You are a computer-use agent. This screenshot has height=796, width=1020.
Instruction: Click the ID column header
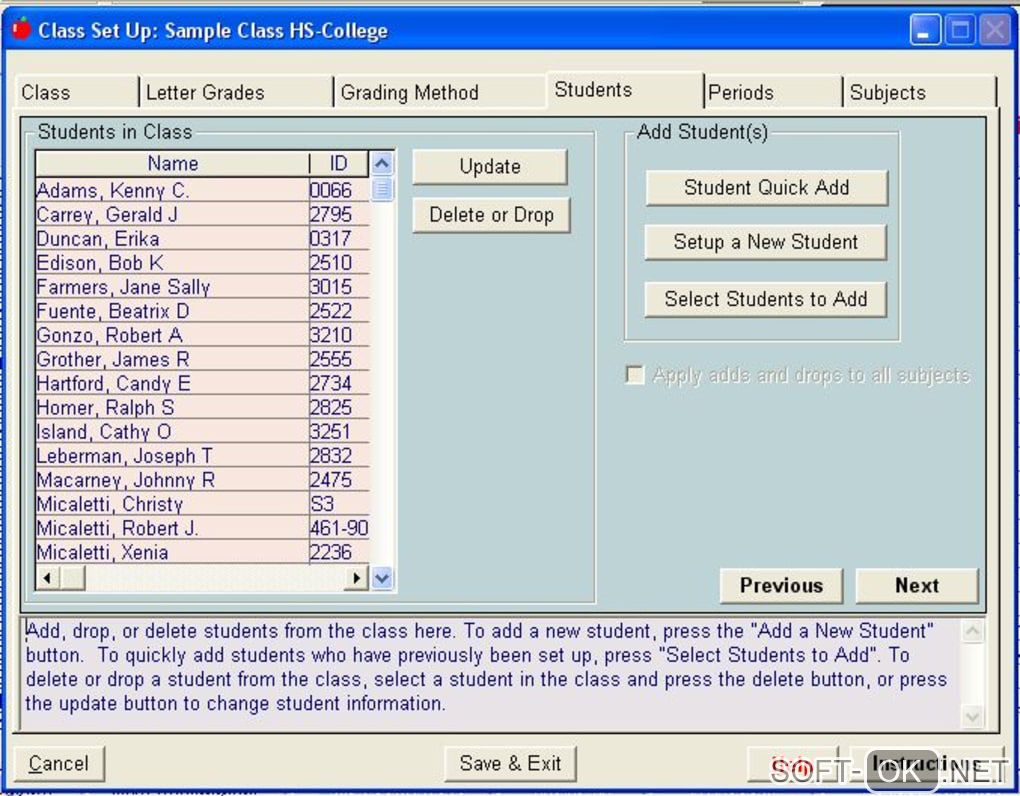pos(339,163)
